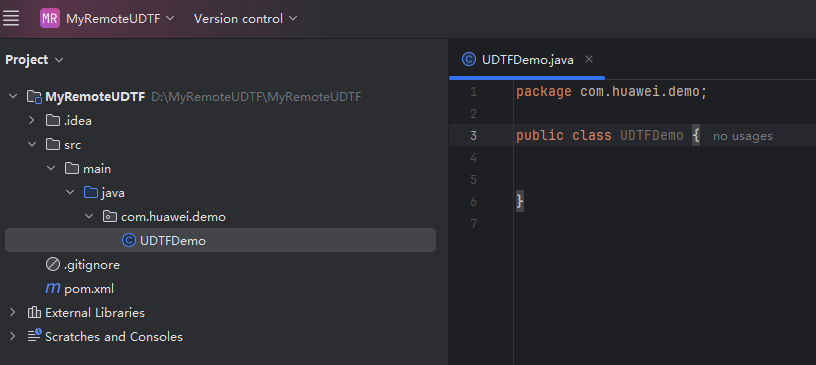This screenshot has width=816, height=365.
Task: Collapse the java source folder
Action: [70, 193]
